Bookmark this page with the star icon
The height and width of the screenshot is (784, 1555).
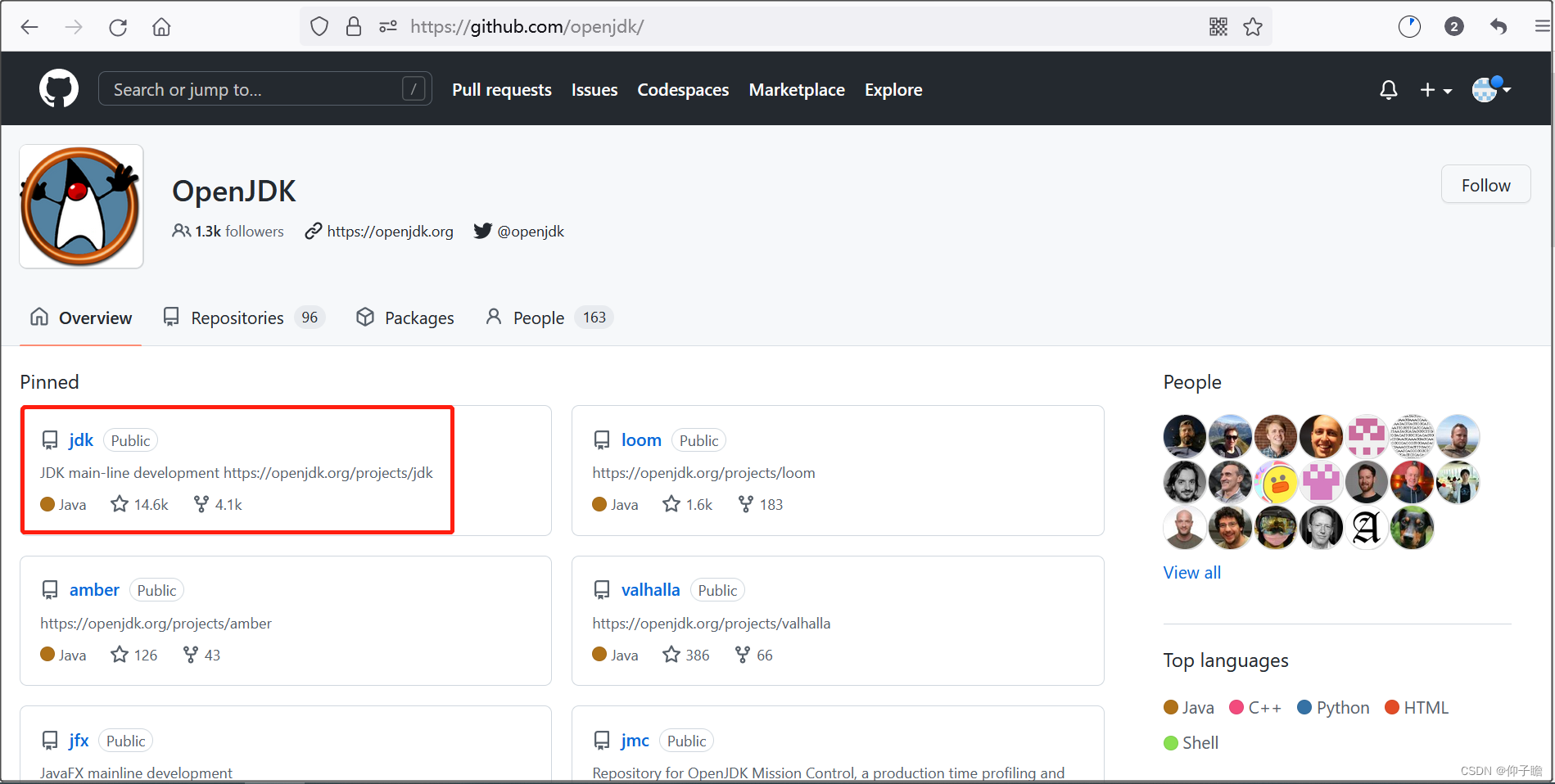1253,27
